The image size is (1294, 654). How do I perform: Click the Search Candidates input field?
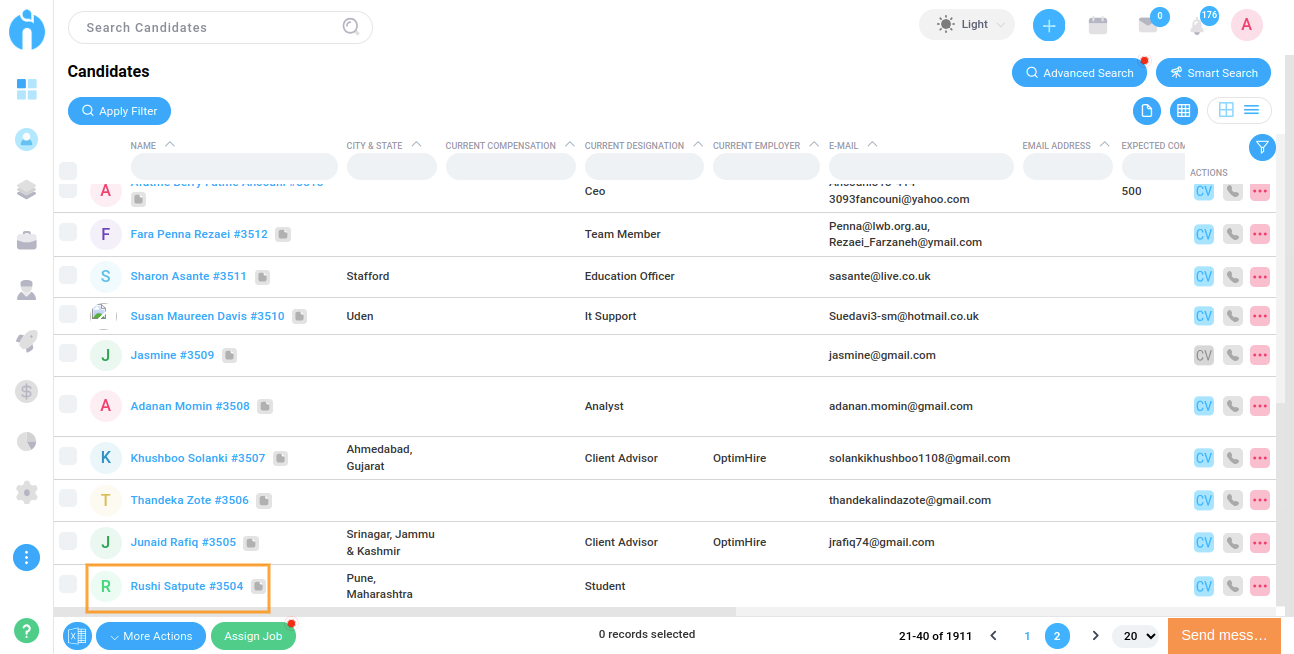coord(210,27)
